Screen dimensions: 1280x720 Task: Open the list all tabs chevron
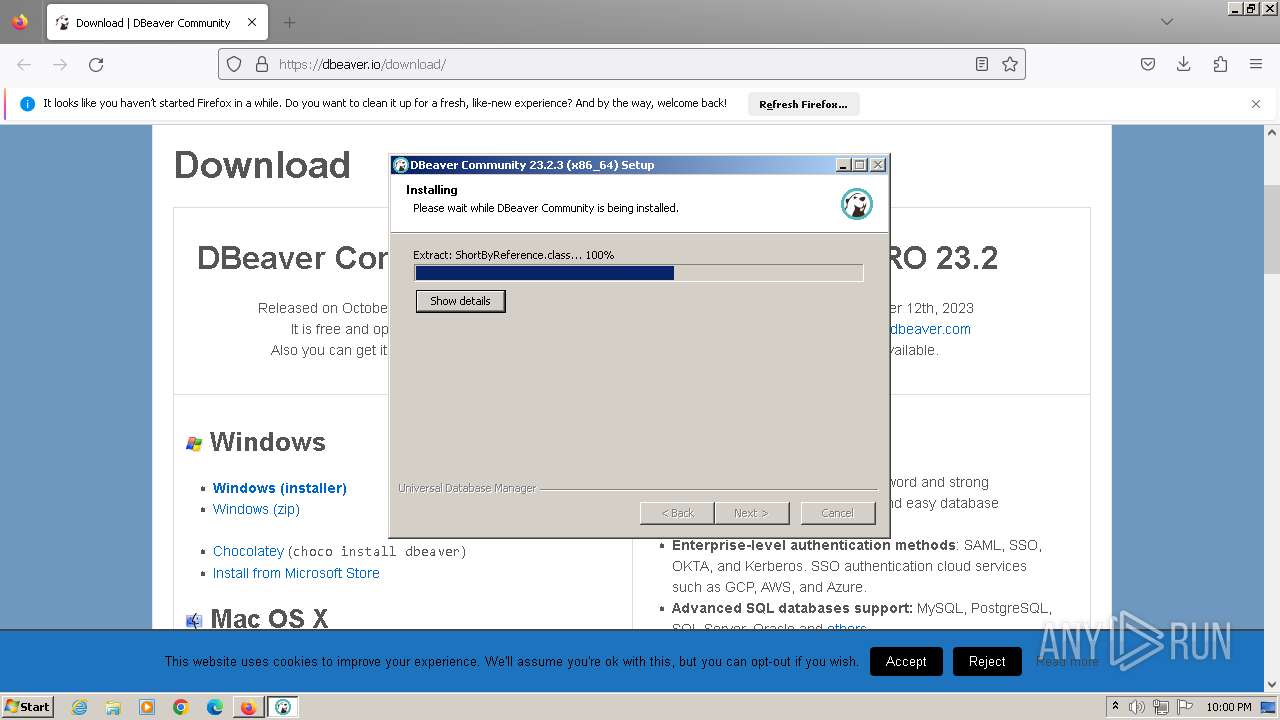[x=1167, y=22]
